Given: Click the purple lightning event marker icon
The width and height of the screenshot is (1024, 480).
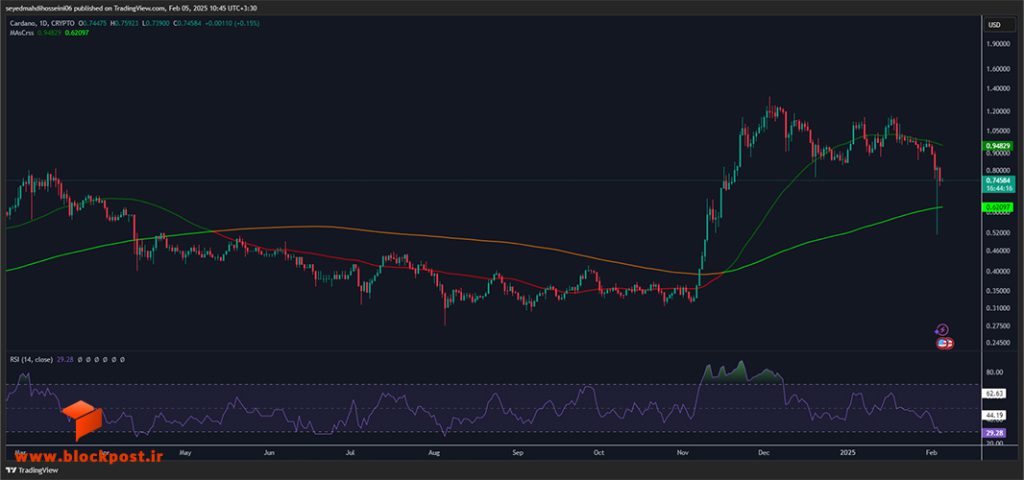Looking at the screenshot, I should [x=942, y=330].
